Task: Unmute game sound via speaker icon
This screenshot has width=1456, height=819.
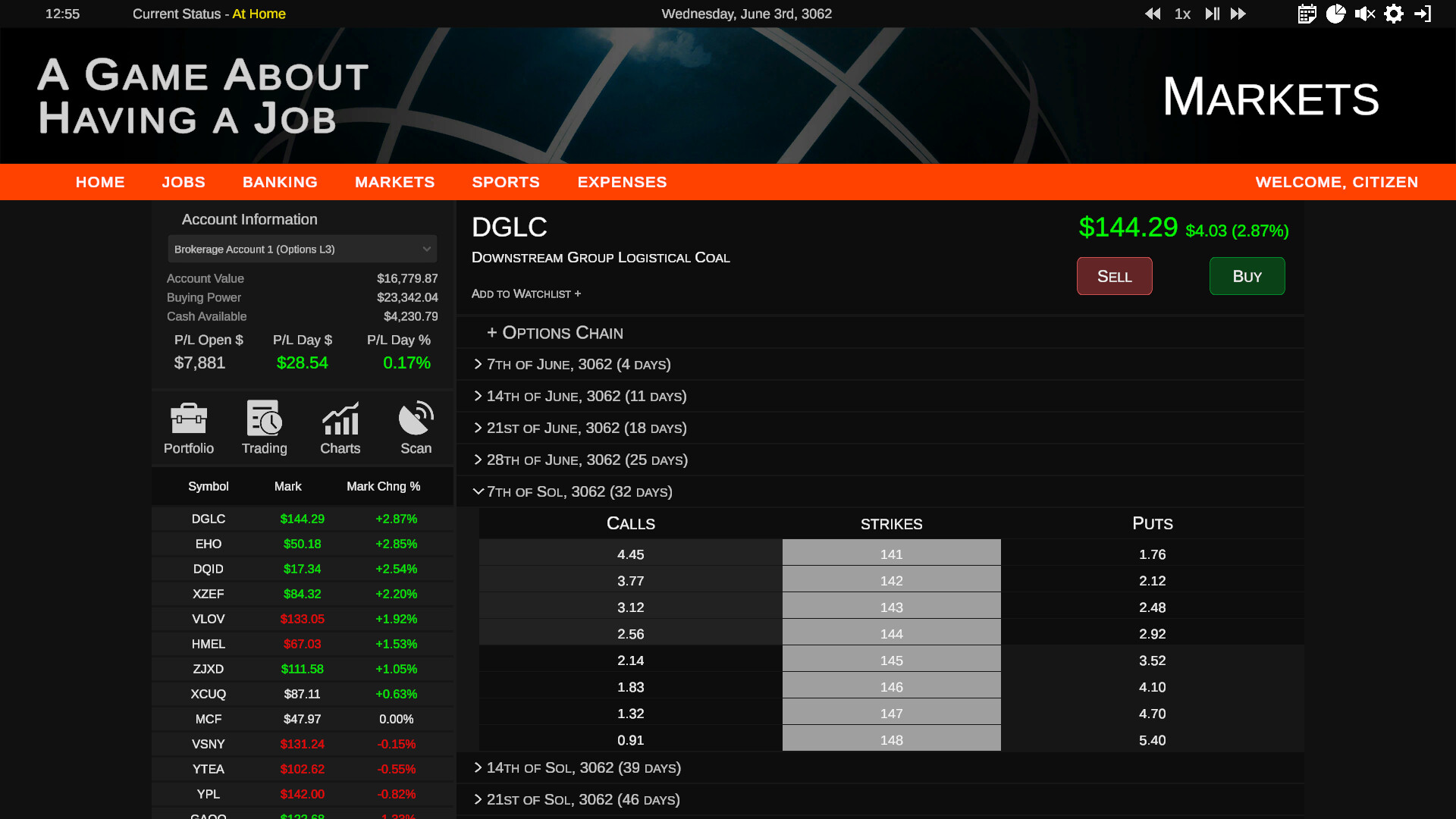Action: pyautogui.click(x=1365, y=14)
